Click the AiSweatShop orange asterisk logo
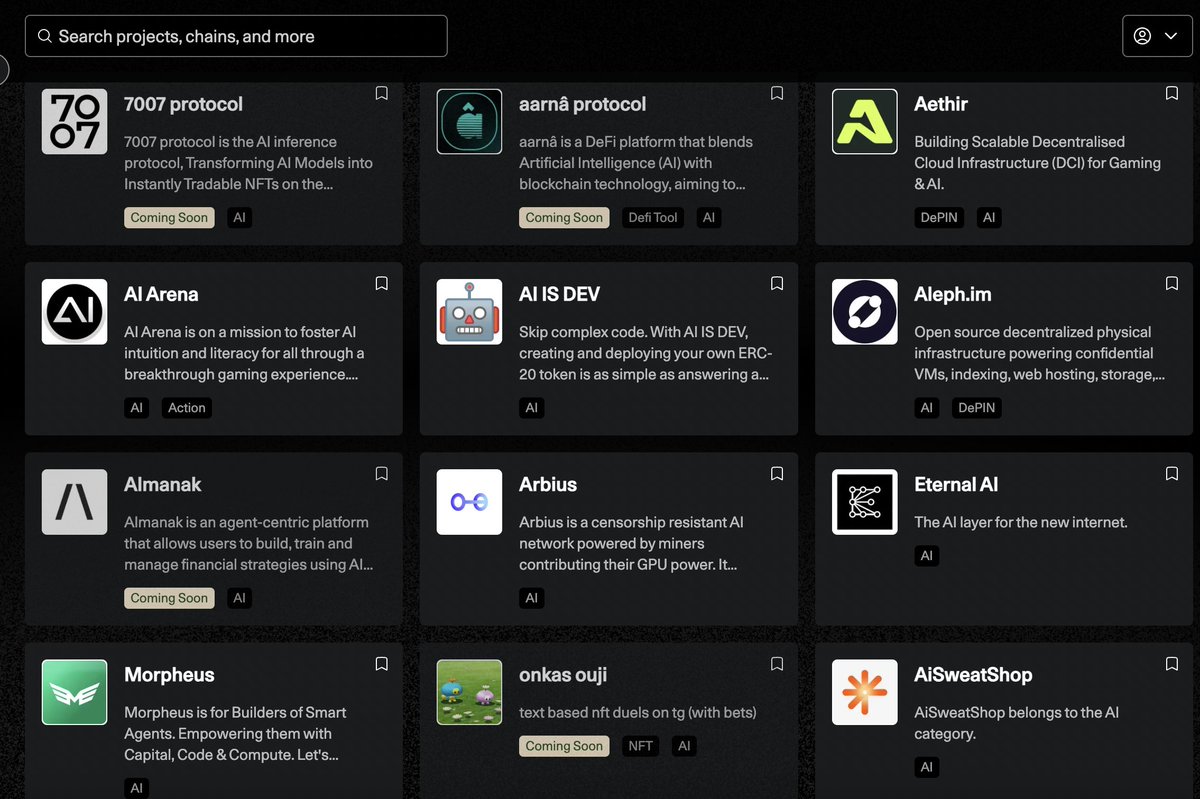Screen dimensions: 1200x799 click(x=864, y=692)
